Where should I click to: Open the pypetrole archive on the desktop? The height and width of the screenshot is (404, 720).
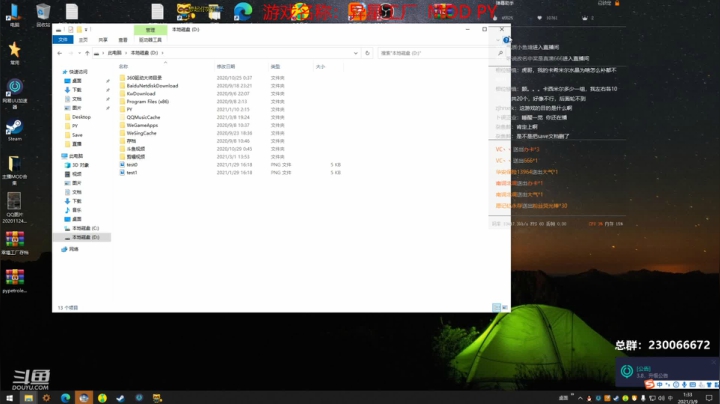15,281
